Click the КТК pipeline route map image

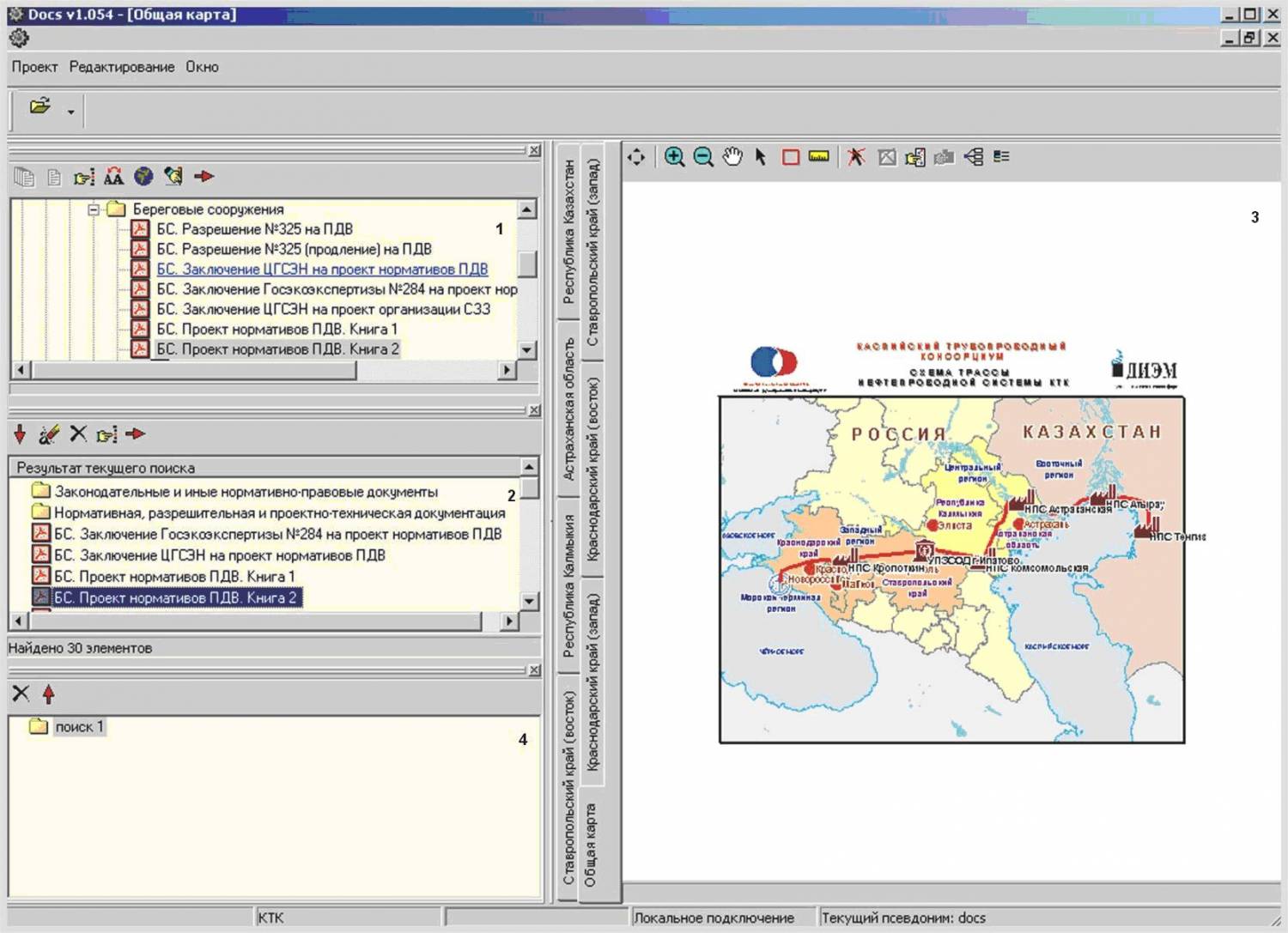pos(951,570)
